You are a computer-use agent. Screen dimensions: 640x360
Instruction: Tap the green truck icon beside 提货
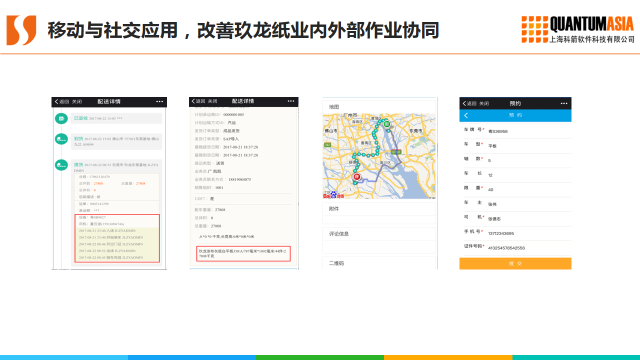click(x=61, y=165)
